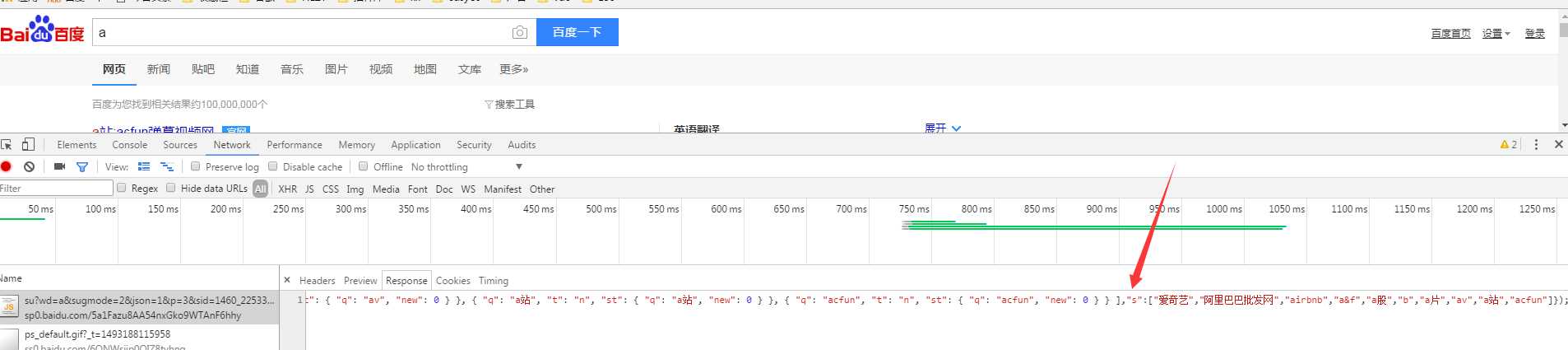Enable Disable cache checkbox

point(273,166)
